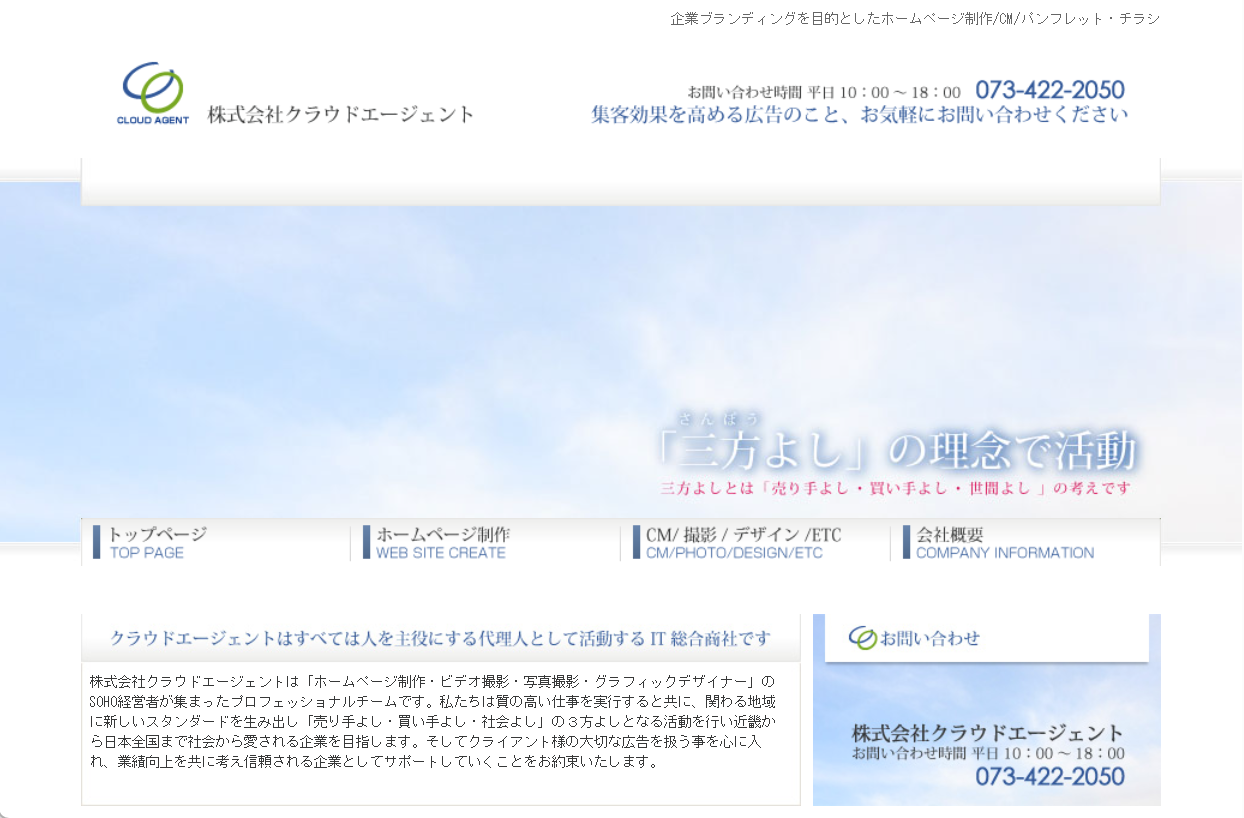Click the top tagline about 企業ブランディング
Viewport: 1244px width, 818px height.
click(914, 19)
